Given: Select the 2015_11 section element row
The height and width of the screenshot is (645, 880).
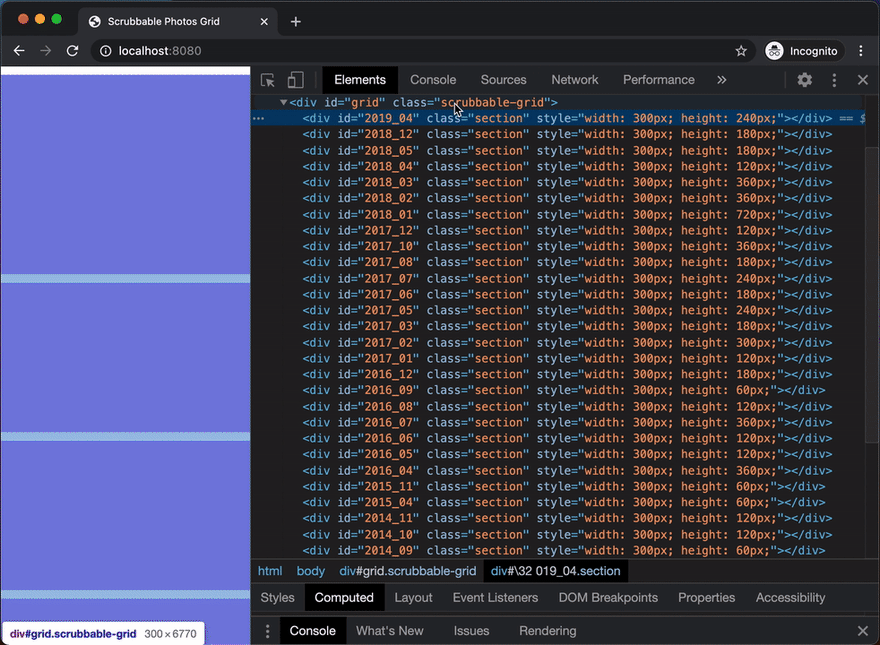Looking at the screenshot, I should tap(558, 487).
